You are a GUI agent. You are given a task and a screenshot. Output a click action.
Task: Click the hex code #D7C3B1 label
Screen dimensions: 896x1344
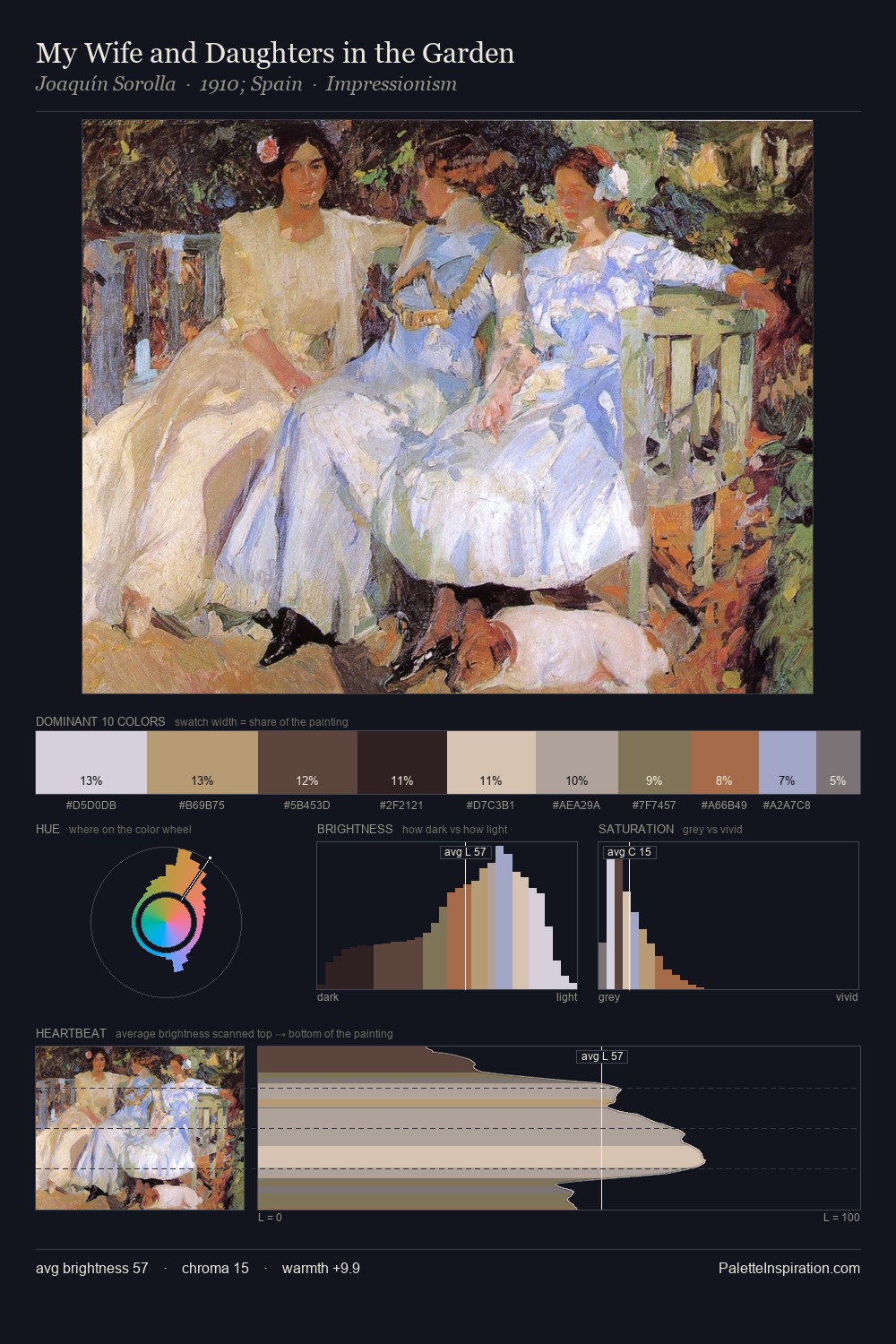(x=491, y=805)
